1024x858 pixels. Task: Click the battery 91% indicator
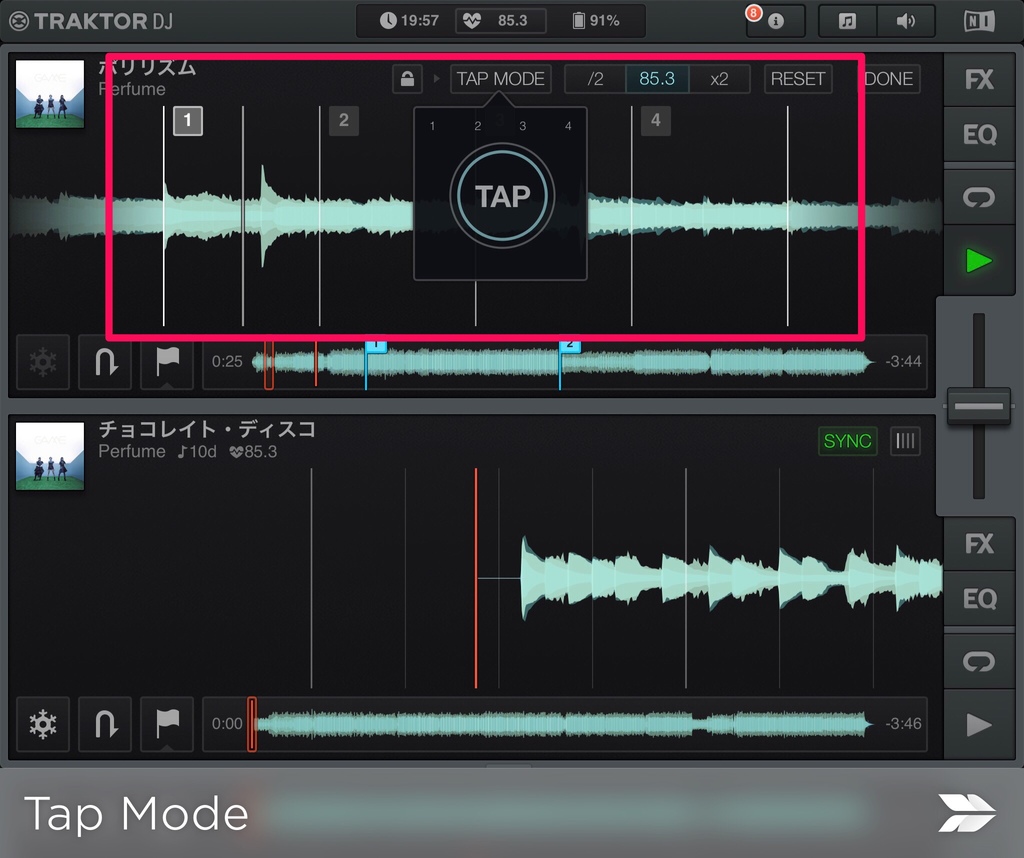[596, 21]
